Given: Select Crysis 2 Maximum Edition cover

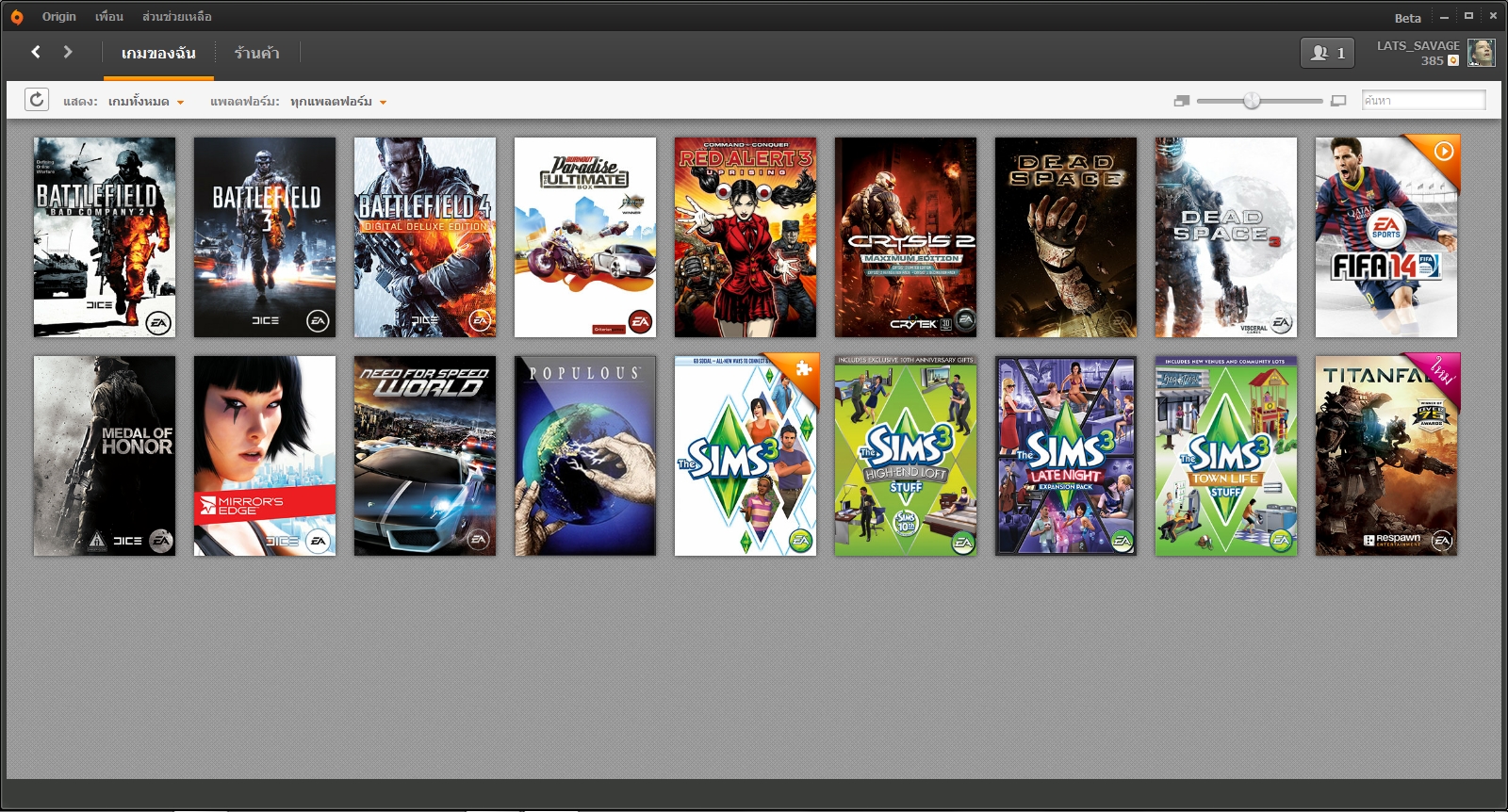Looking at the screenshot, I should click(x=906, y=237).
